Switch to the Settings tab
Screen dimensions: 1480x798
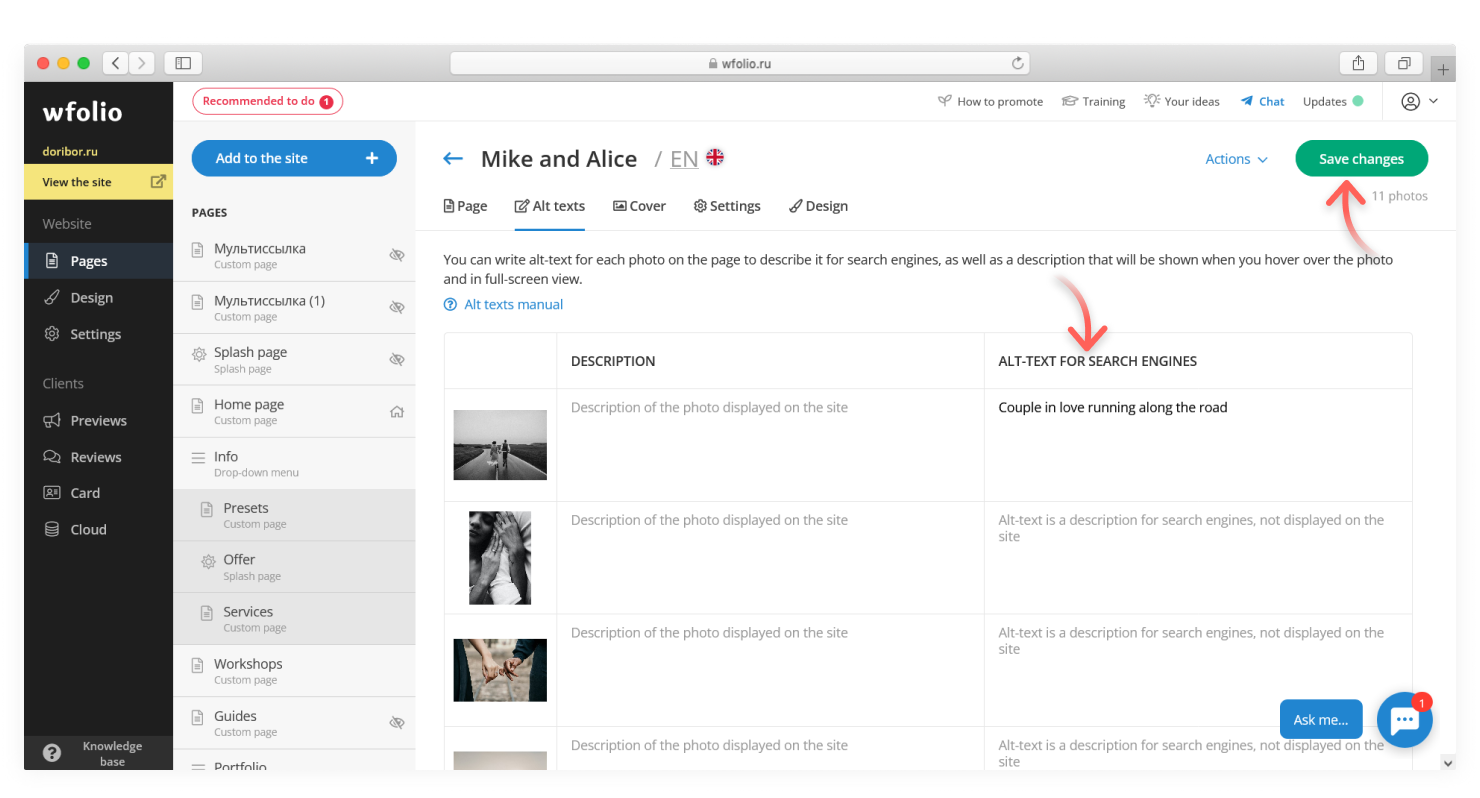coord(727,206)
